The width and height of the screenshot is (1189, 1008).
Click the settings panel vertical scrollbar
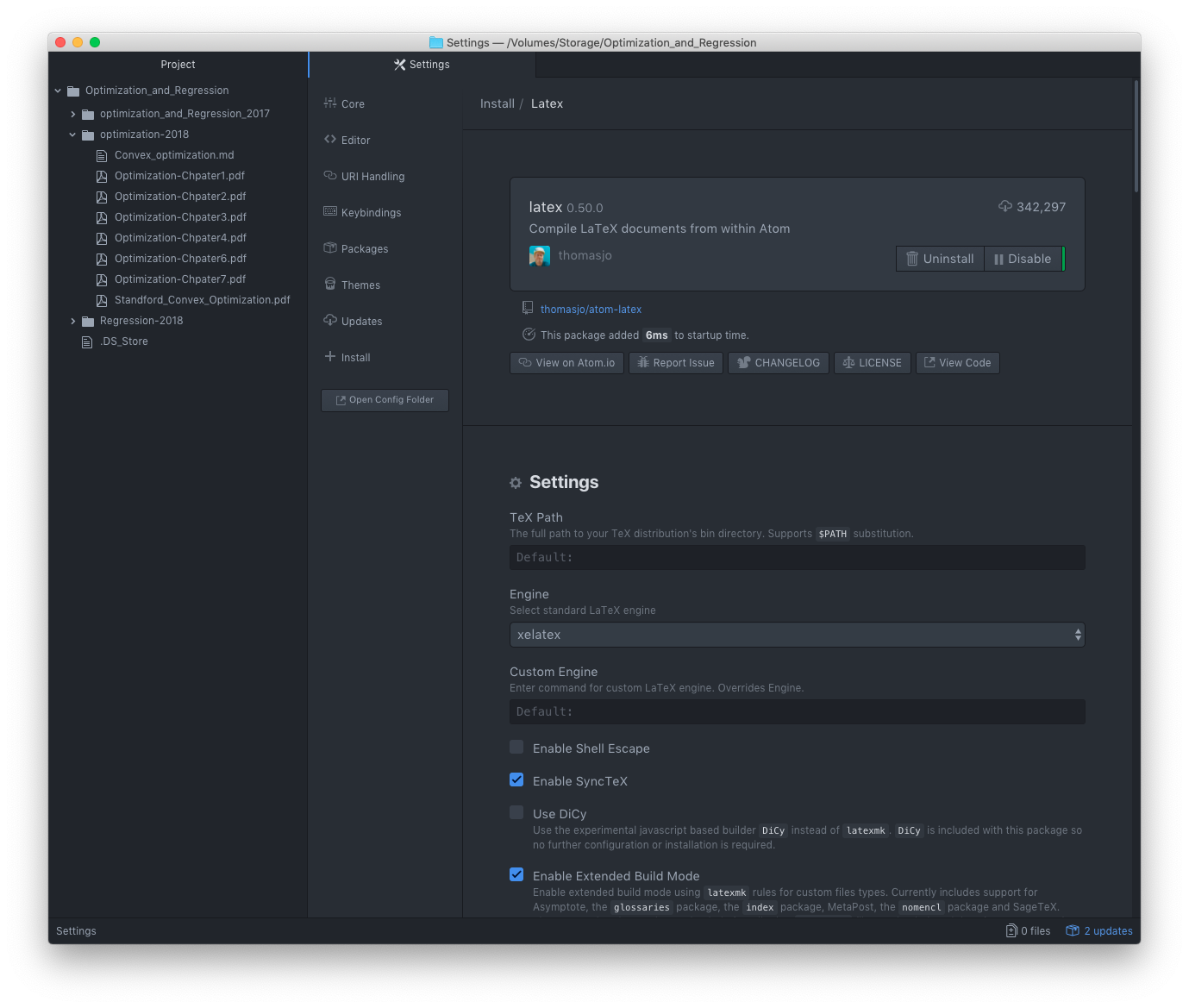1136,138
